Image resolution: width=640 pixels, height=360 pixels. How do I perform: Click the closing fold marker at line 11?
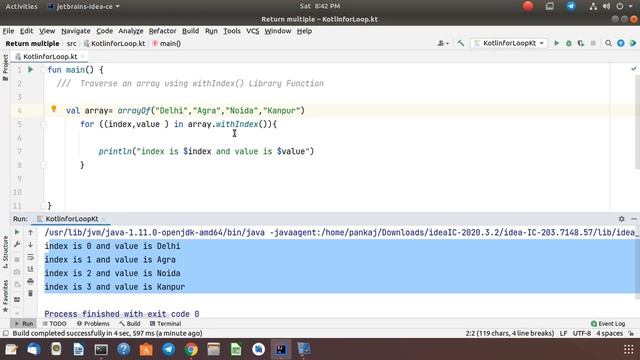pyautogui.click(x=43, y=206)
